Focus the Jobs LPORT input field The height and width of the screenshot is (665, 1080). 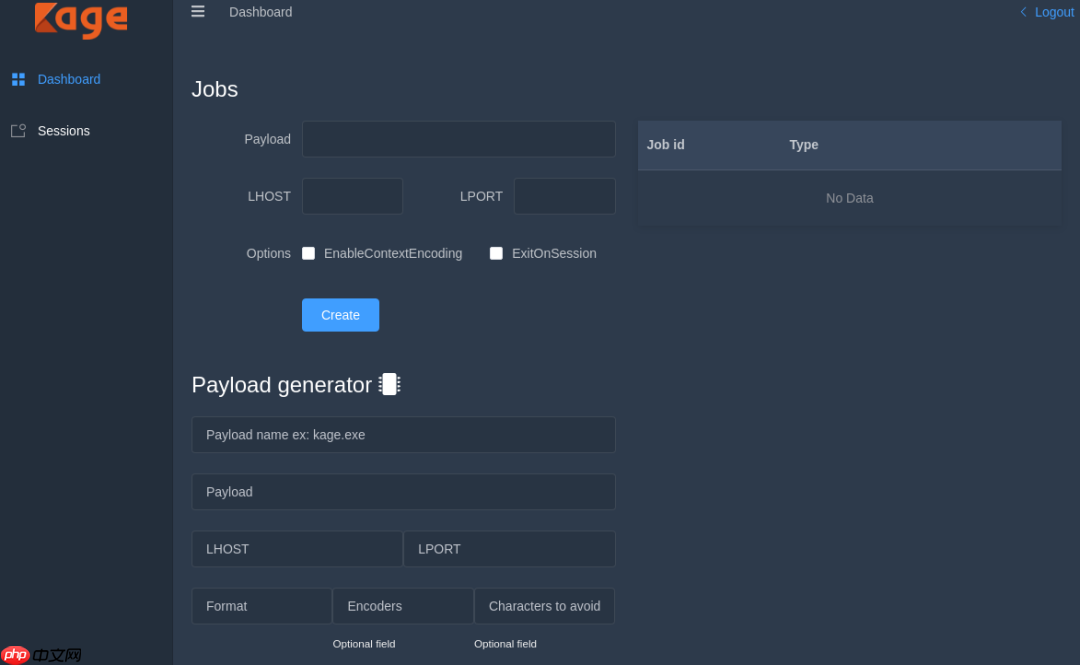point(565,196)
